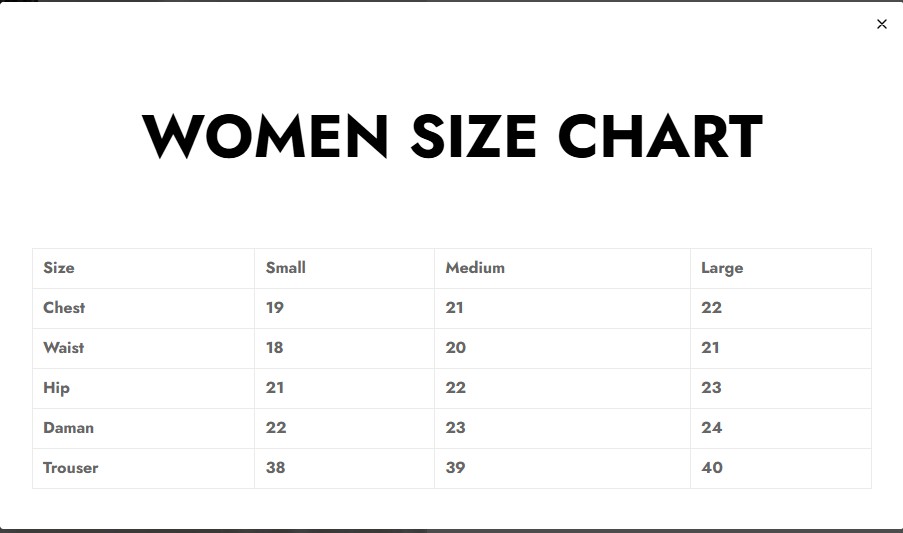Click the Large column header

click(722, 268)
